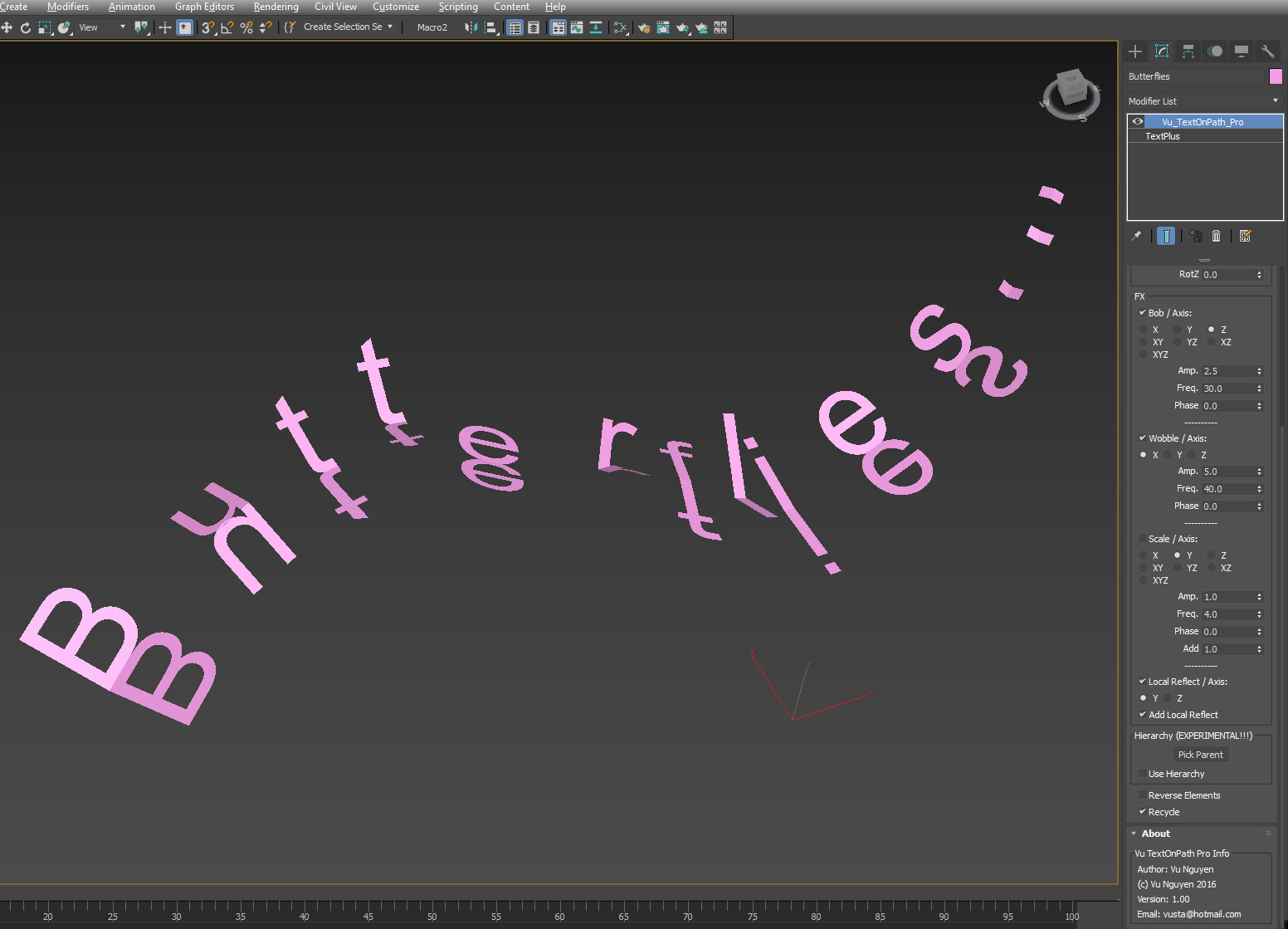Toggle Vu_TextOnPath_Pro modifier eye visibility
This screenshot has width=1288, height=929.
pos(1138,122)
